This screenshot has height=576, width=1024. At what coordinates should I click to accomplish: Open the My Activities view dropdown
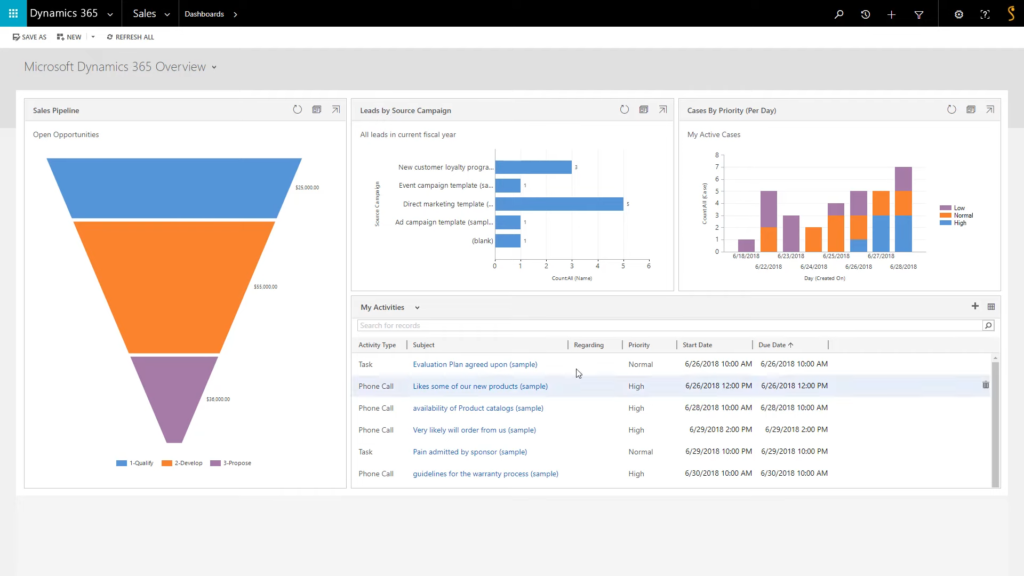coord(418,307)
